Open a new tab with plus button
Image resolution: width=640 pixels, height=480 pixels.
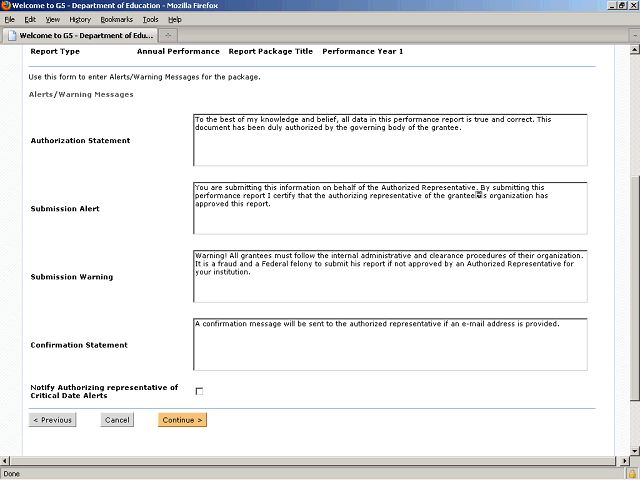(x=168, y=36)
